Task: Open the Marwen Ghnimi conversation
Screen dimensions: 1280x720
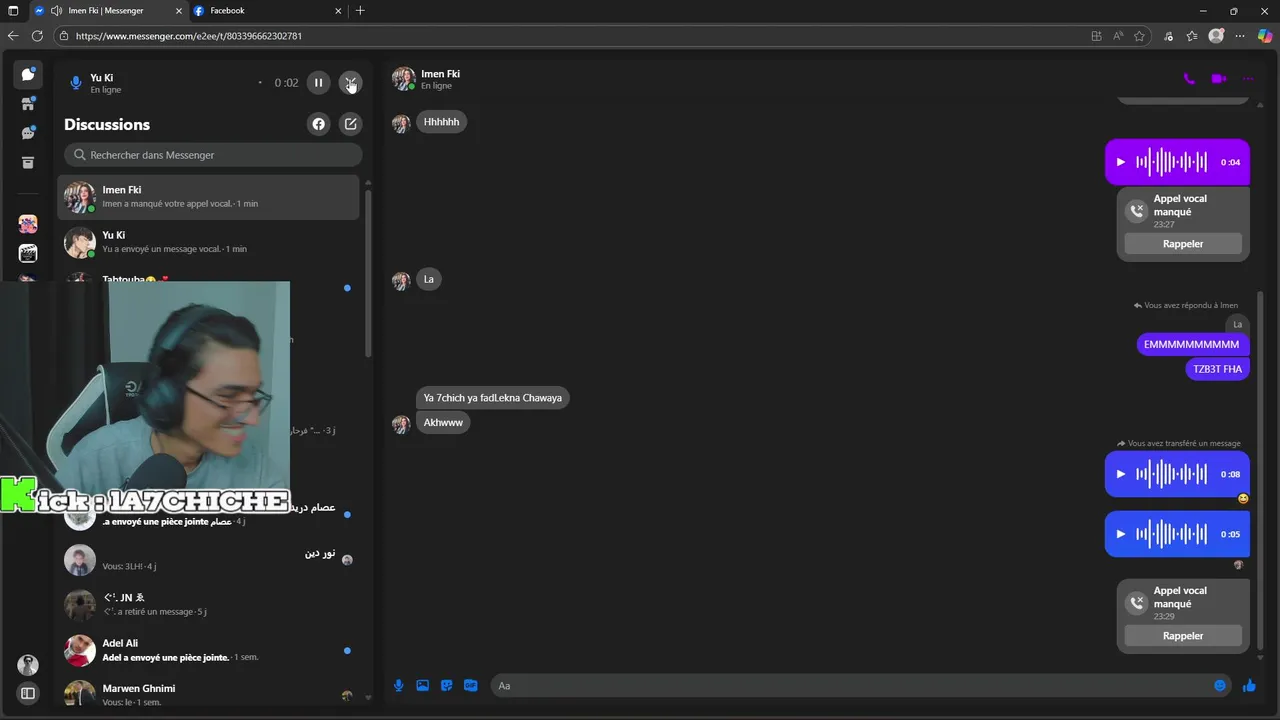Action: click(x=208, y=695)
